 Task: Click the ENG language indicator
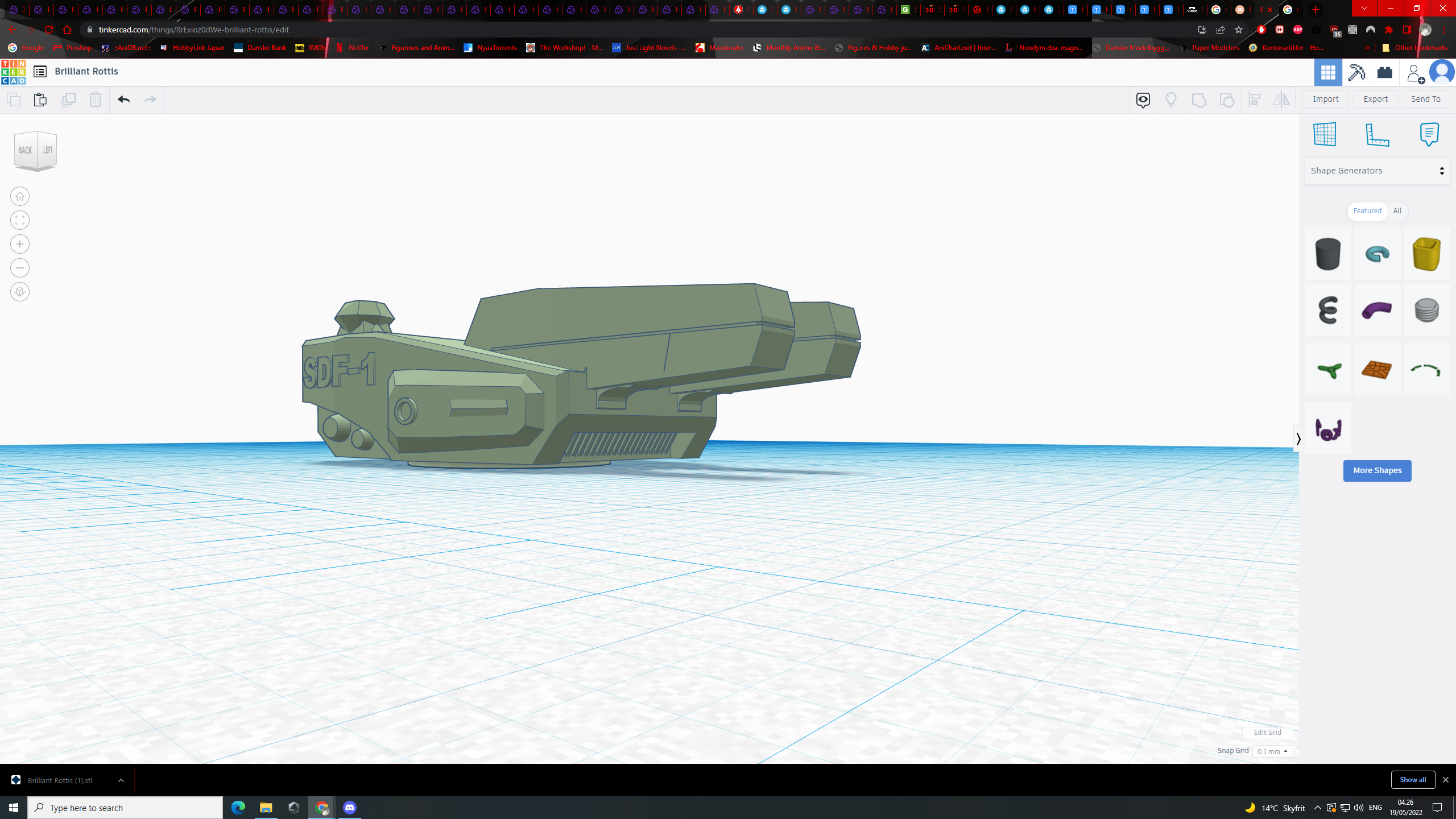click(x=1375, y=808)
